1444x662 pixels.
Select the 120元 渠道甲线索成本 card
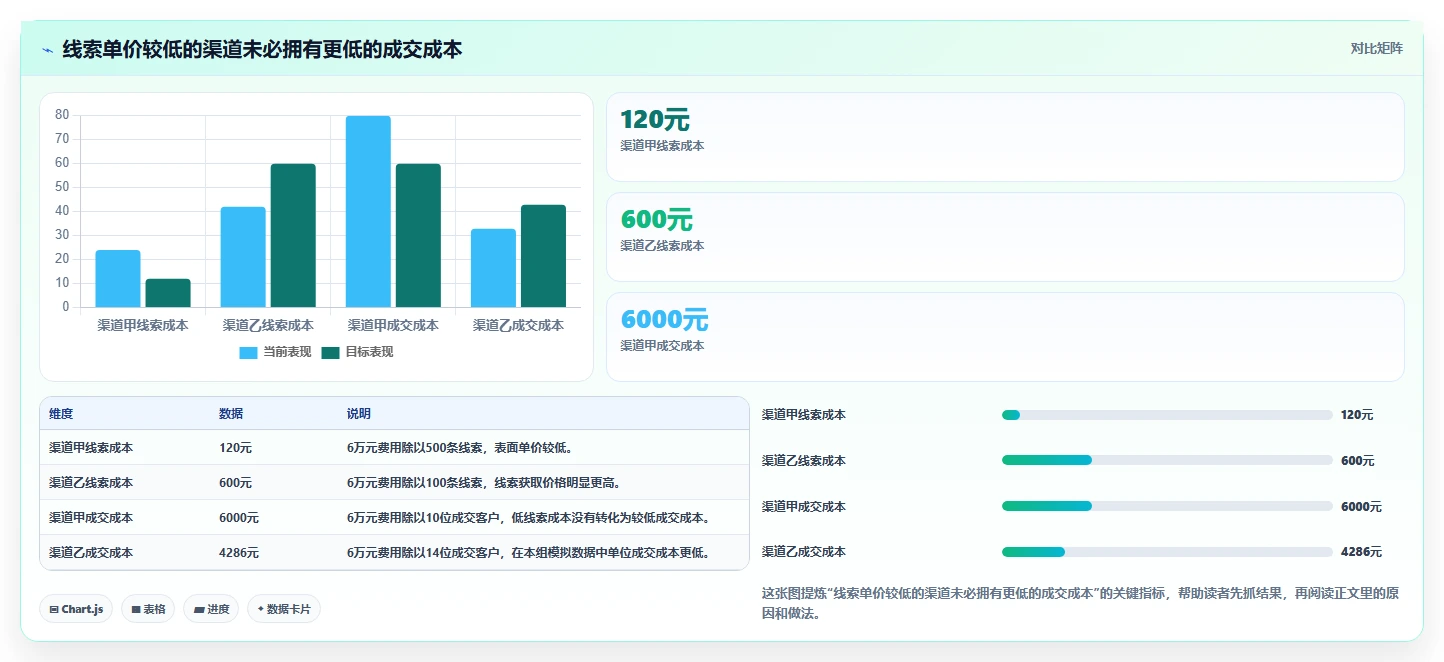pos(1005,137)
